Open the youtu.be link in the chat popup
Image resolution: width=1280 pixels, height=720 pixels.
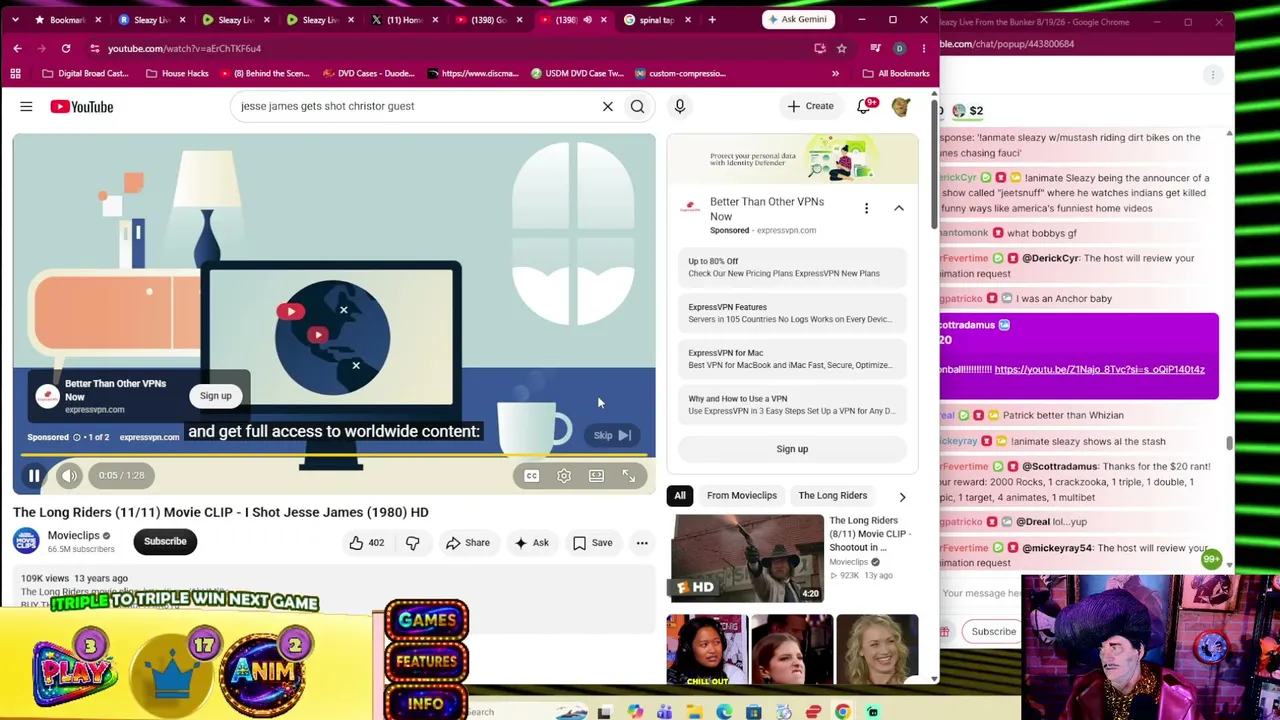[x=1099, y=370]
